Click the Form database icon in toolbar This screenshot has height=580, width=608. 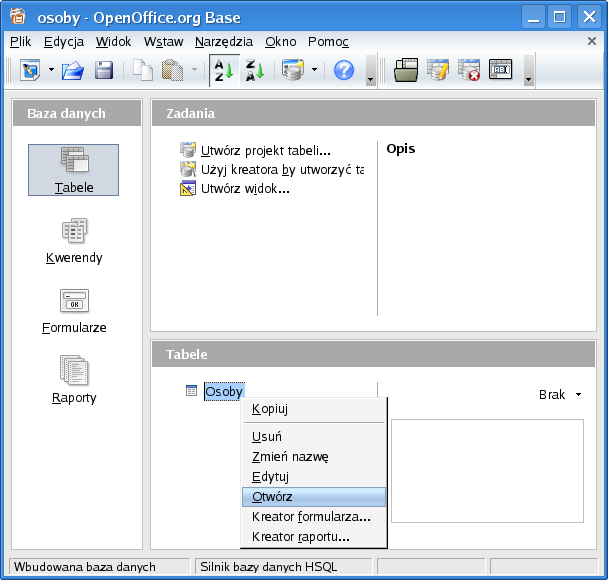click(x=293, y=70)
